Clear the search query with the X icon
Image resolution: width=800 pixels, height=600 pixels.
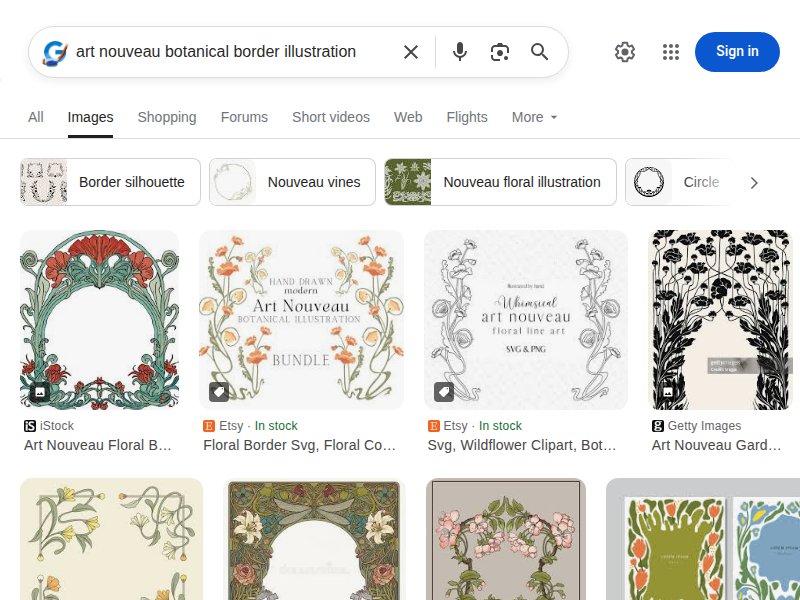tap(410, 52)
